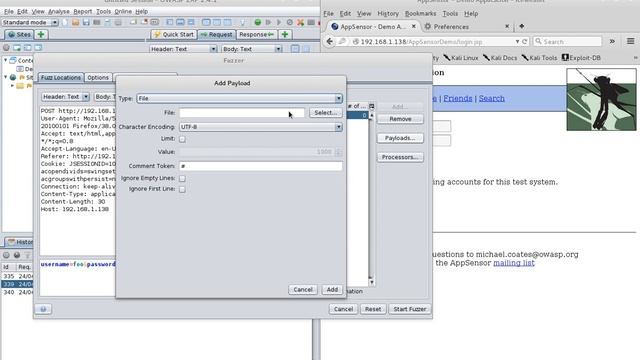Click Add in the Add Payload dialog
The height and width of the screenshot is (360, 640).
(332, 289)
